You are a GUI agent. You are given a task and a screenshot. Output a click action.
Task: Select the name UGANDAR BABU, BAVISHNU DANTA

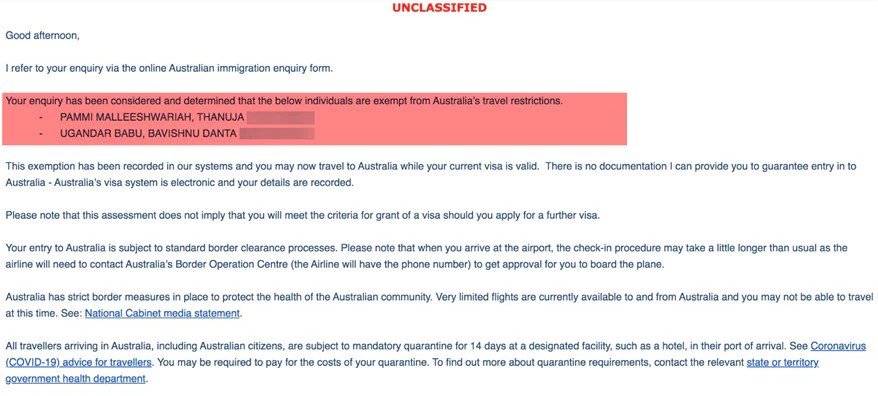[148, 134]
